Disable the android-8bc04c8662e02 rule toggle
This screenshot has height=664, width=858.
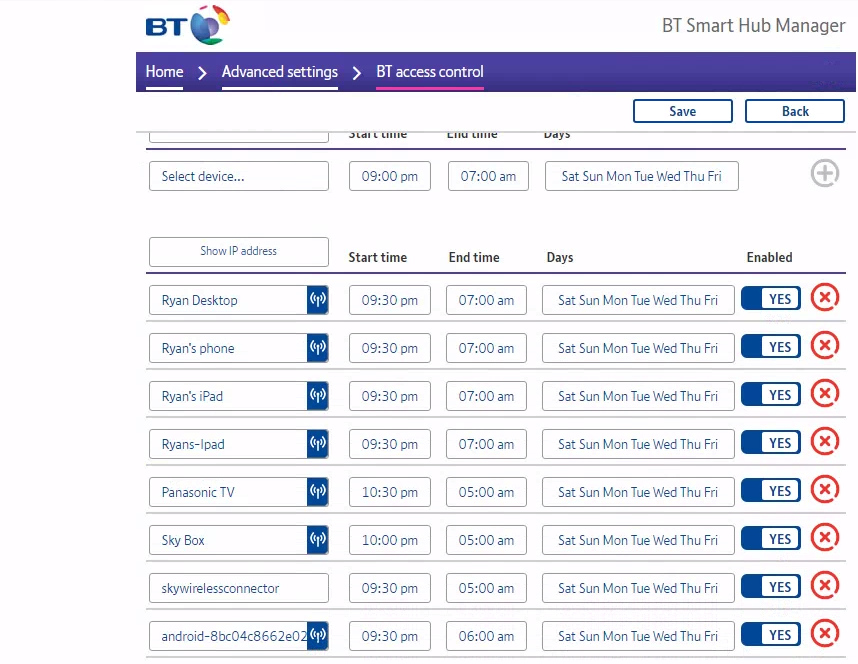[x=770, y=635]
